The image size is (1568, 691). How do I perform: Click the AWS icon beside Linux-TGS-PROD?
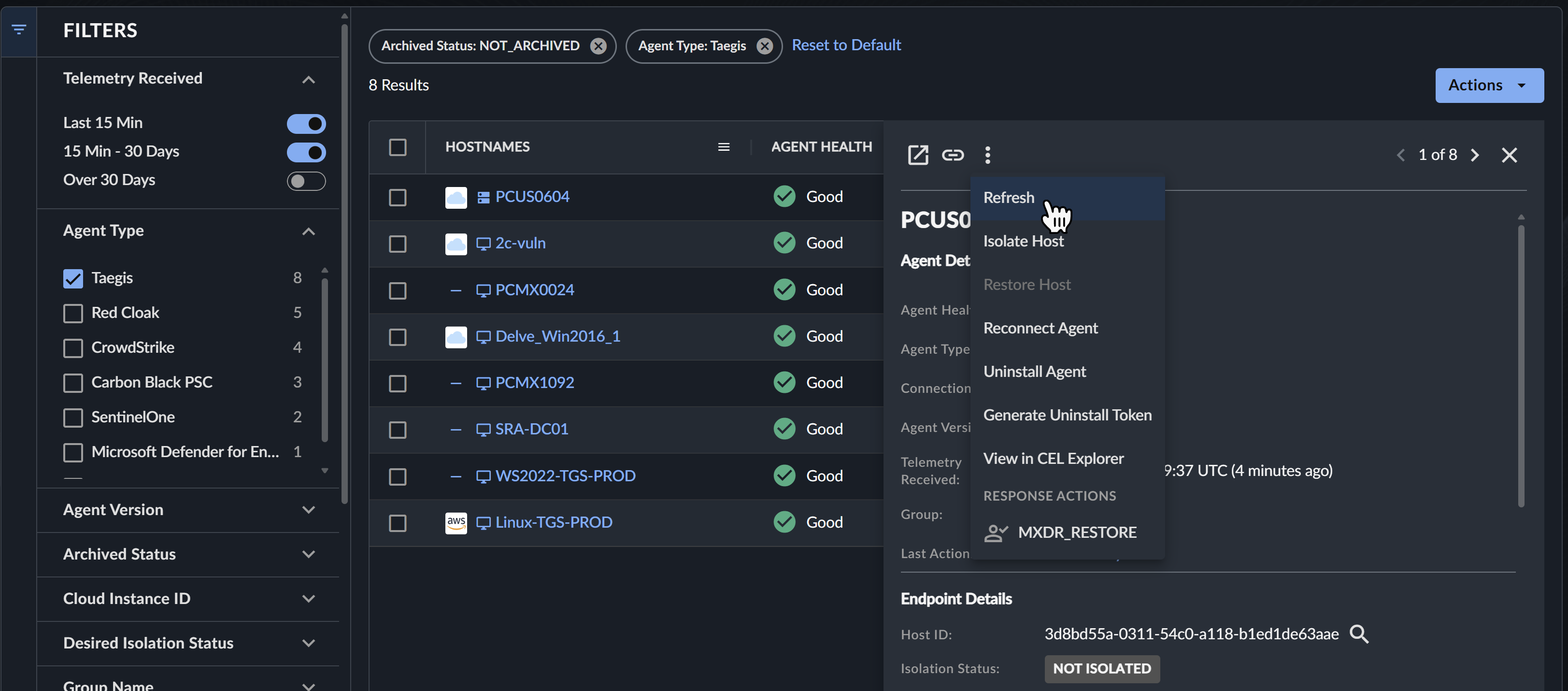456,523
